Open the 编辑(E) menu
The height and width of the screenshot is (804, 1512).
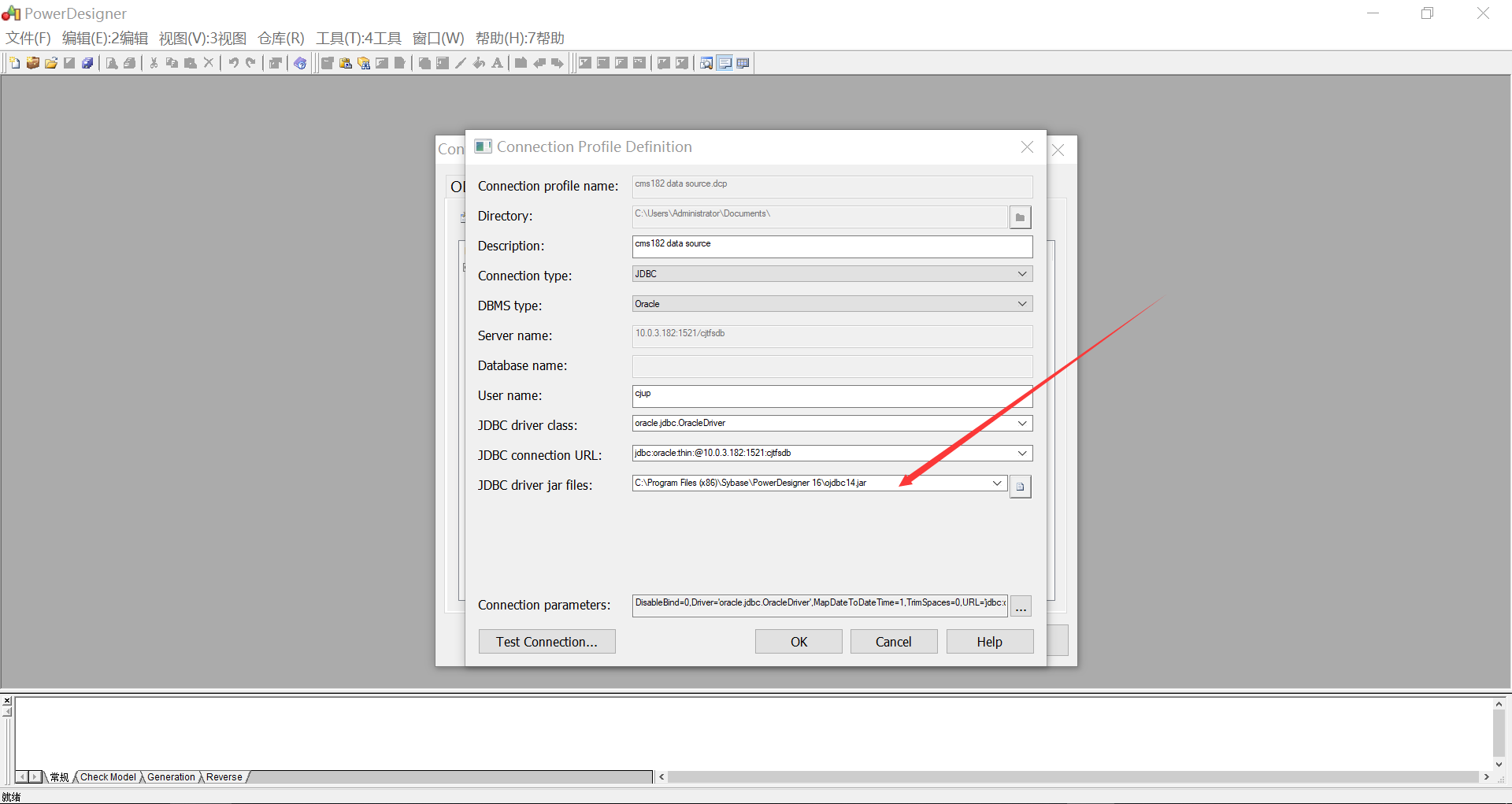point(105,39)
